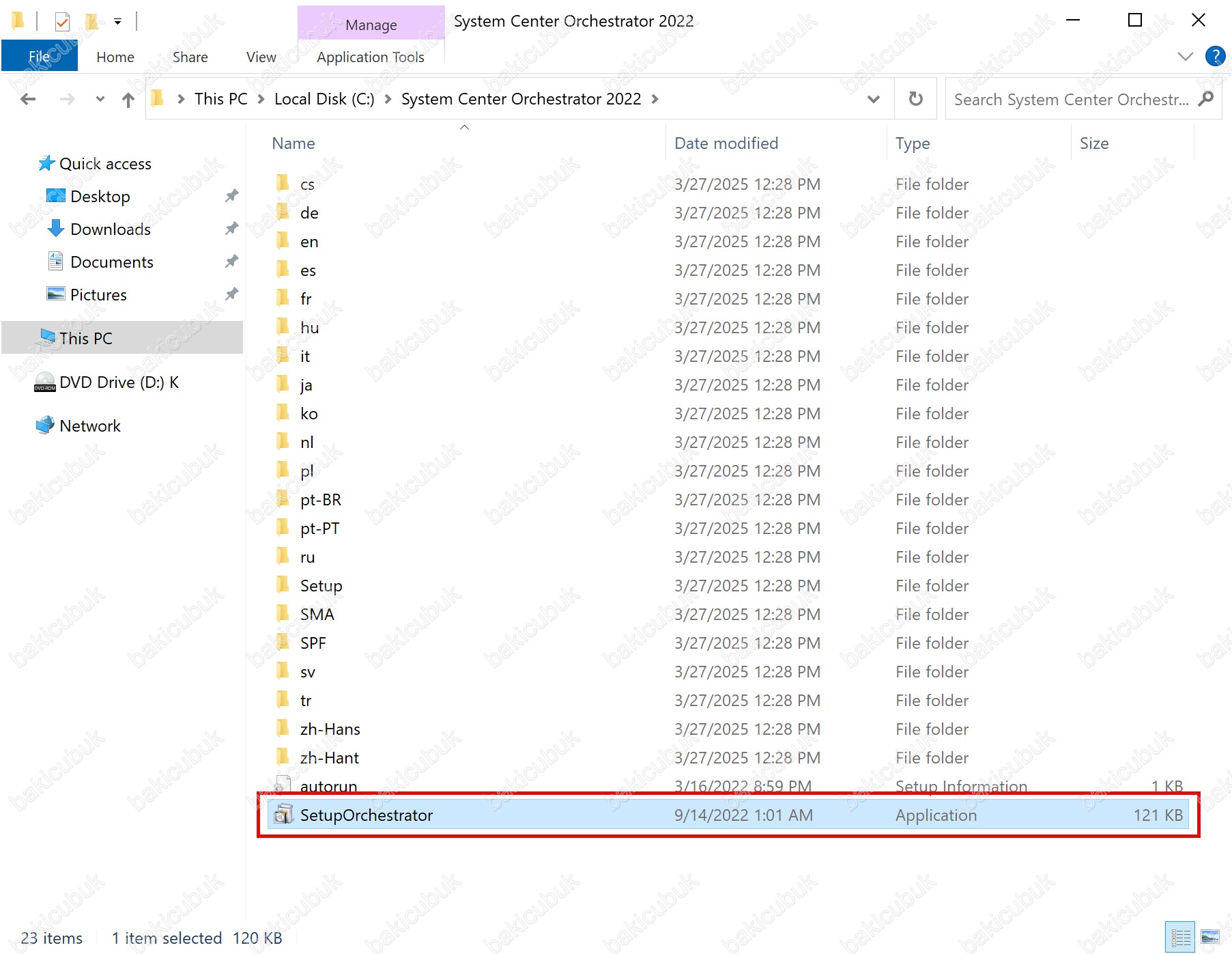Click Local Disk (C:) in the breadcrumb
The width and height of the screenshot is (1232, 954).
324,99
